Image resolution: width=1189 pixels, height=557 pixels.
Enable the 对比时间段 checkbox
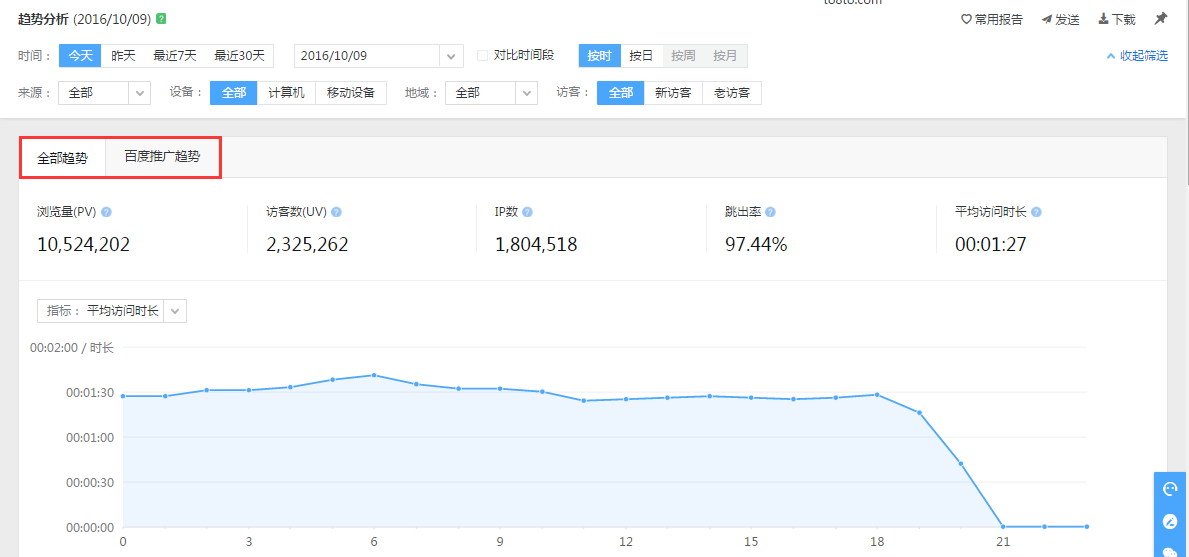pyautogui.click(x=483, y=56)
